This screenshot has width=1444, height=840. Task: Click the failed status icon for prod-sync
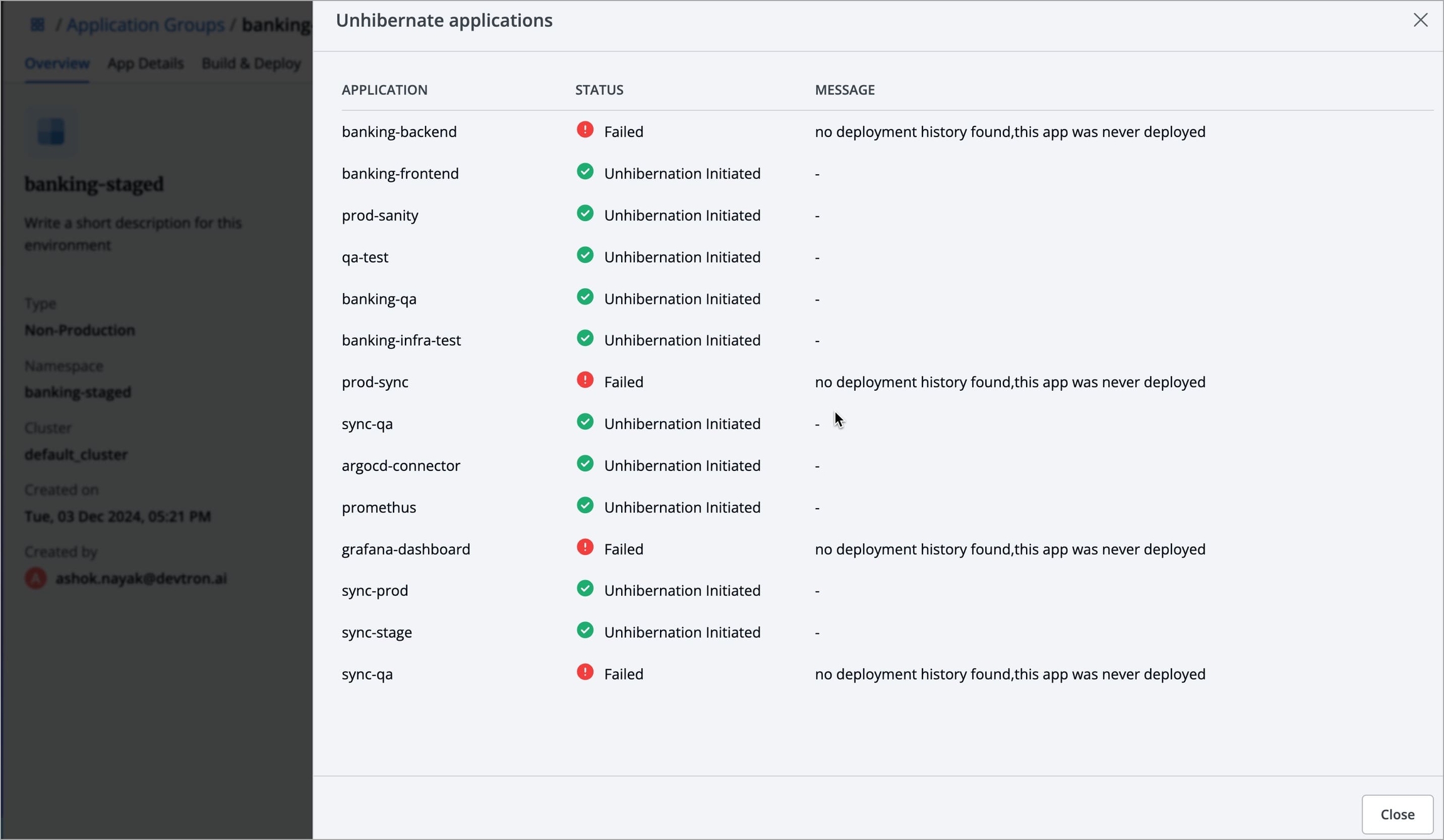click(585, 380)
